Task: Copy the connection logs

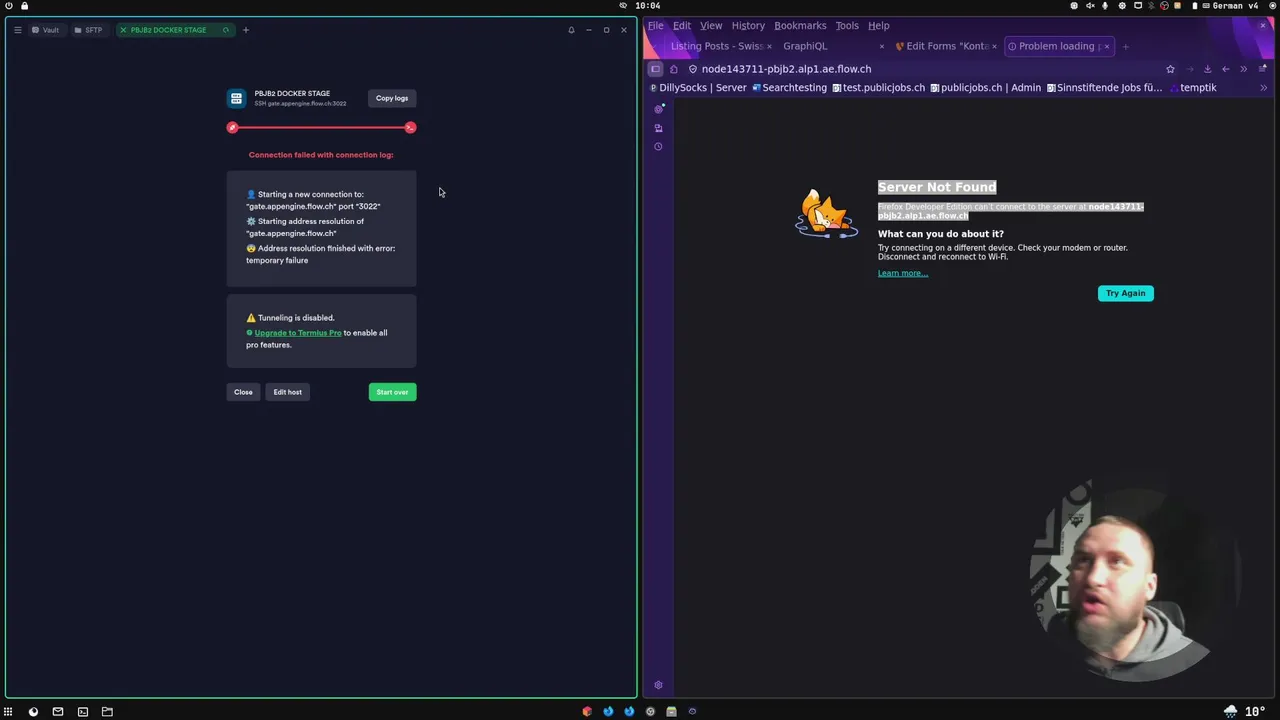Action: coord(392,98)
